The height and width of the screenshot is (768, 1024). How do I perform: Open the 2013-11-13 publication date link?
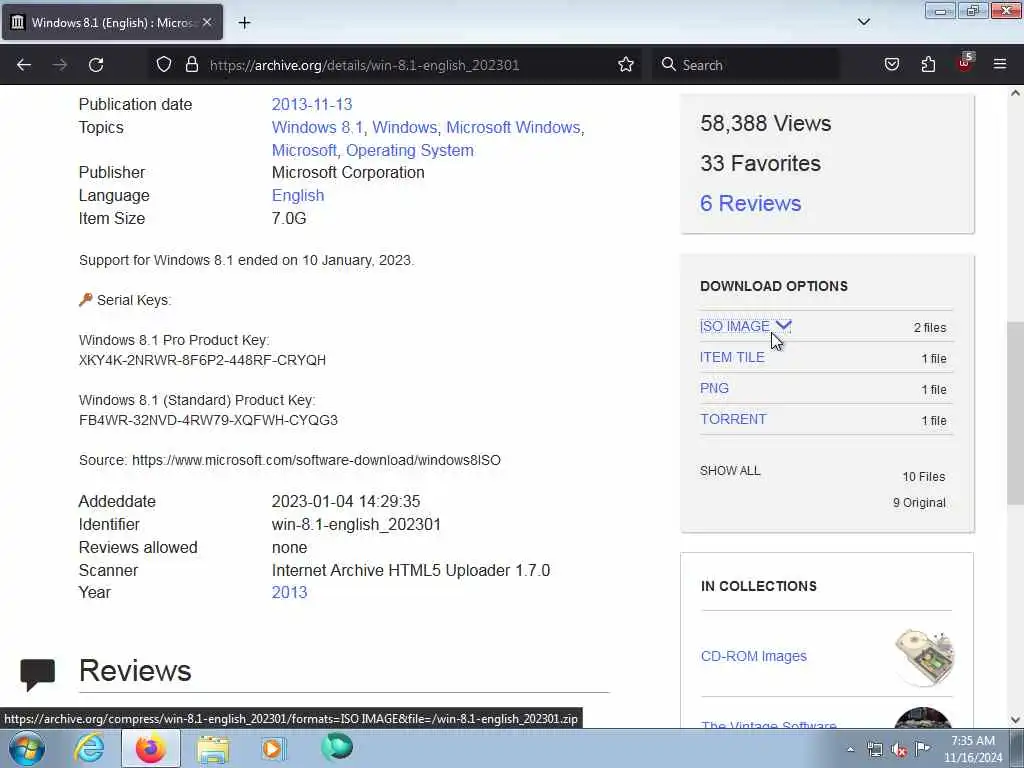click(x=312, y=104)
